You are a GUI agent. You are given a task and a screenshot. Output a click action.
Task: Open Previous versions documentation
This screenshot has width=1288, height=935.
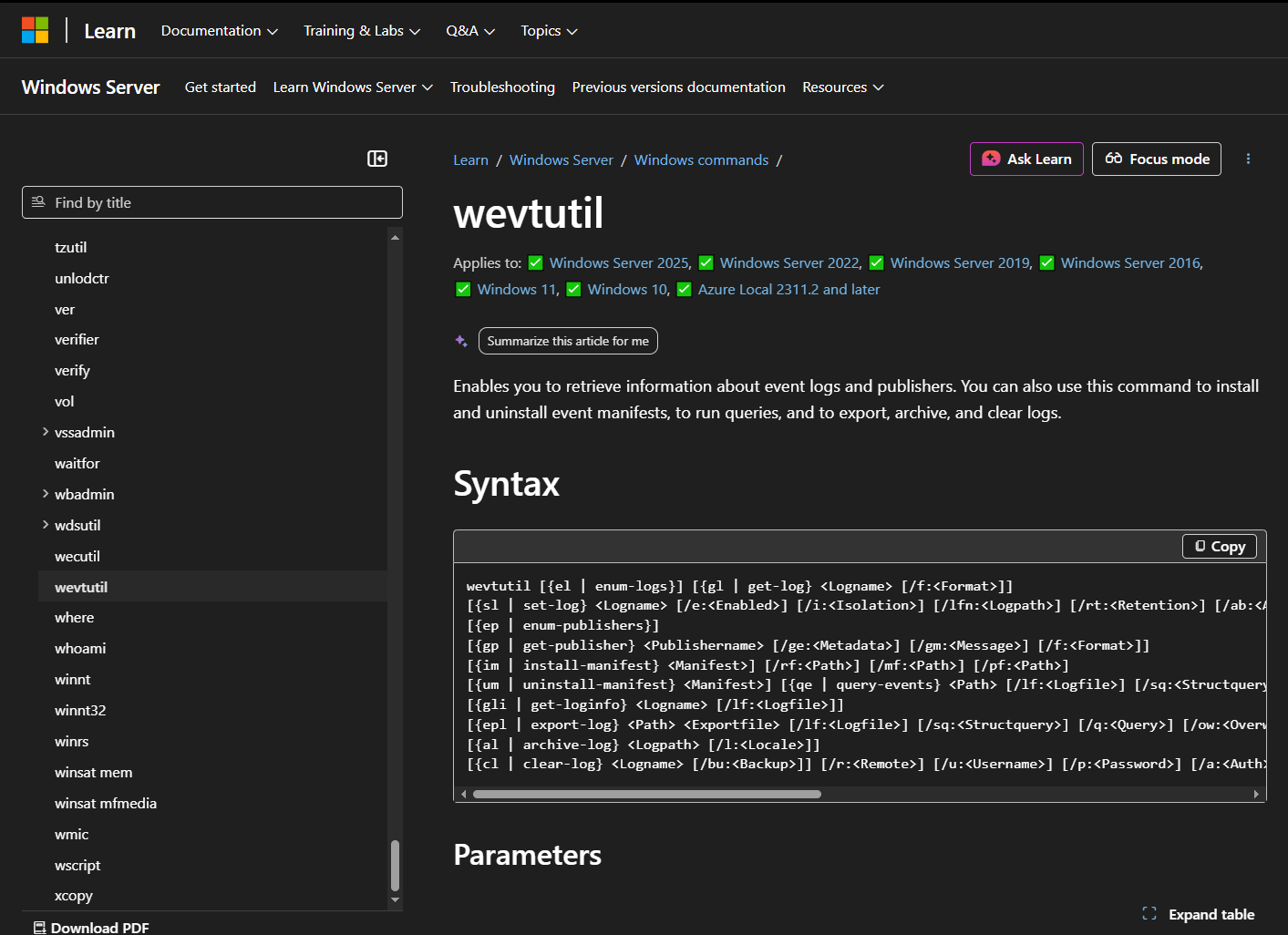point(679,87)
